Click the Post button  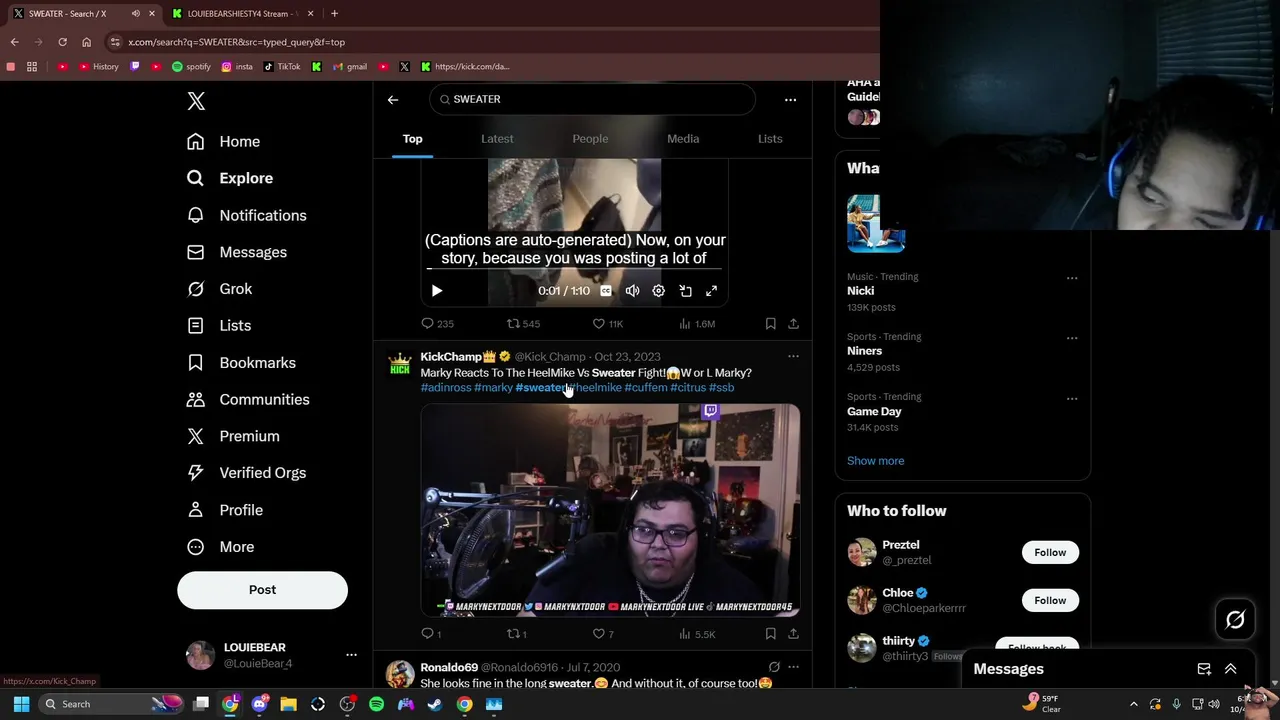pos(262,590)
